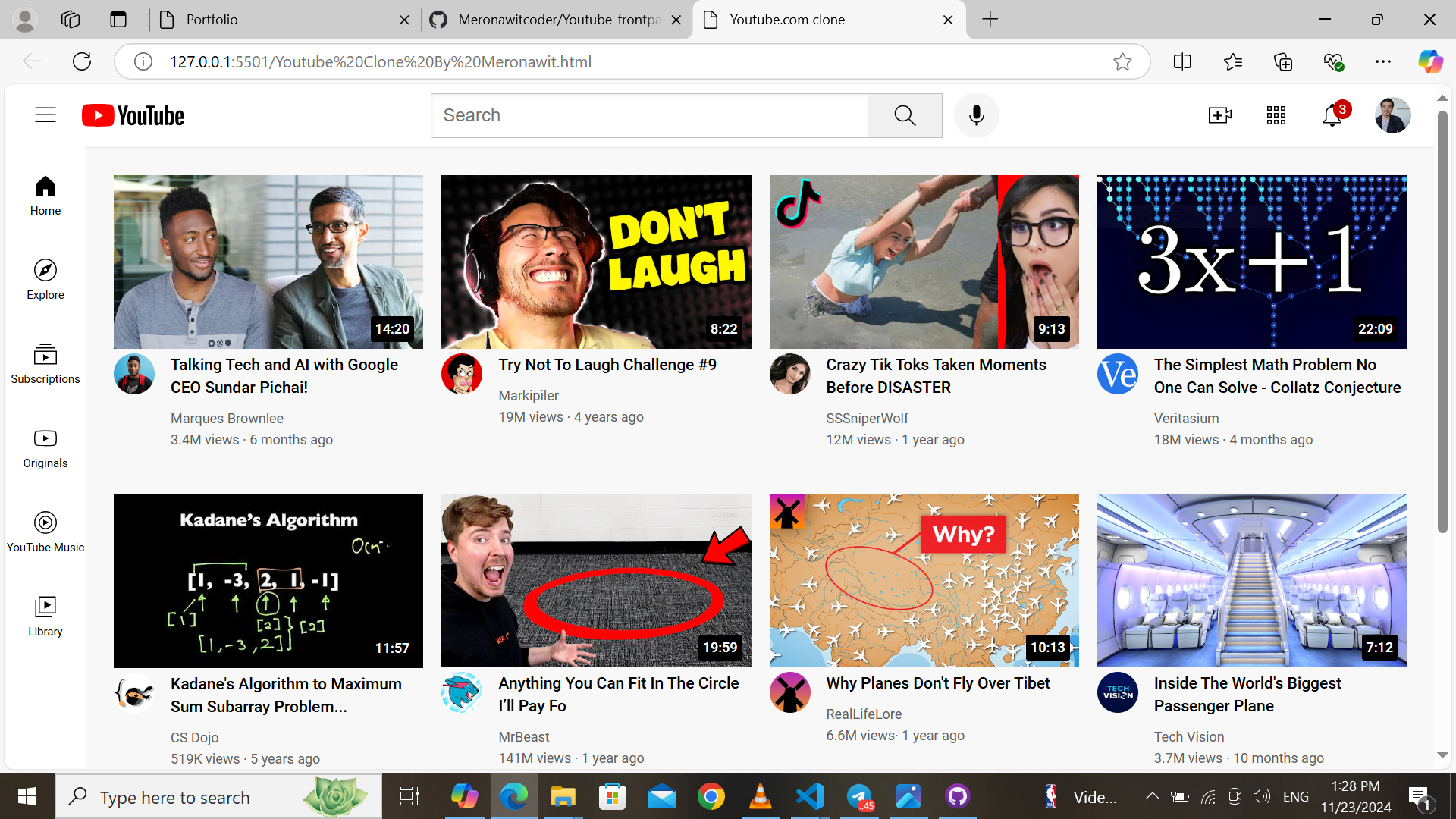Viewport: 1456px width, 819px height.
Task: Open Library in the sidebar
Action: click(x=45, y=617)
